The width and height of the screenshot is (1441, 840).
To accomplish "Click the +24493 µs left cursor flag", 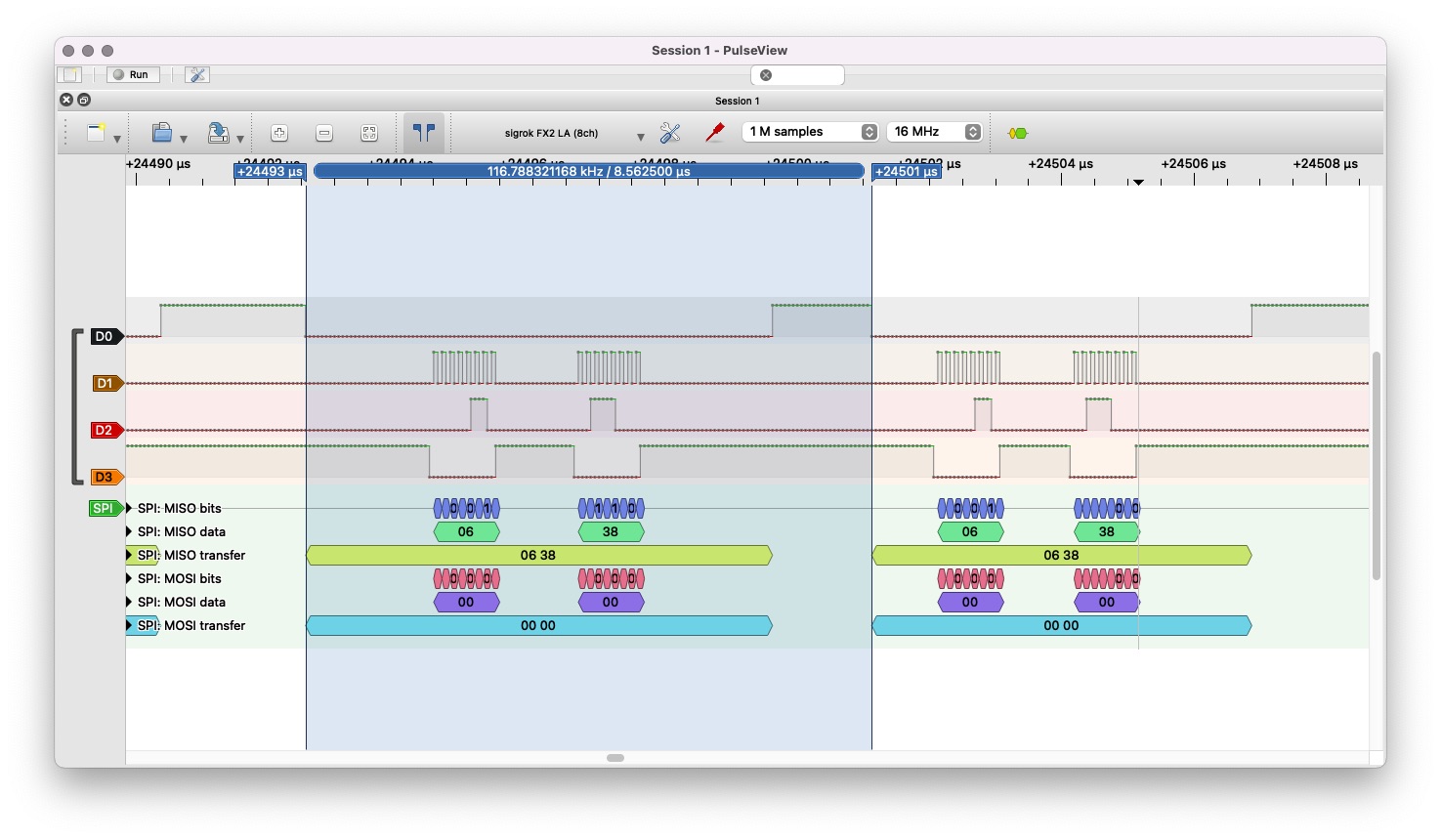I will tap(270, 172).
